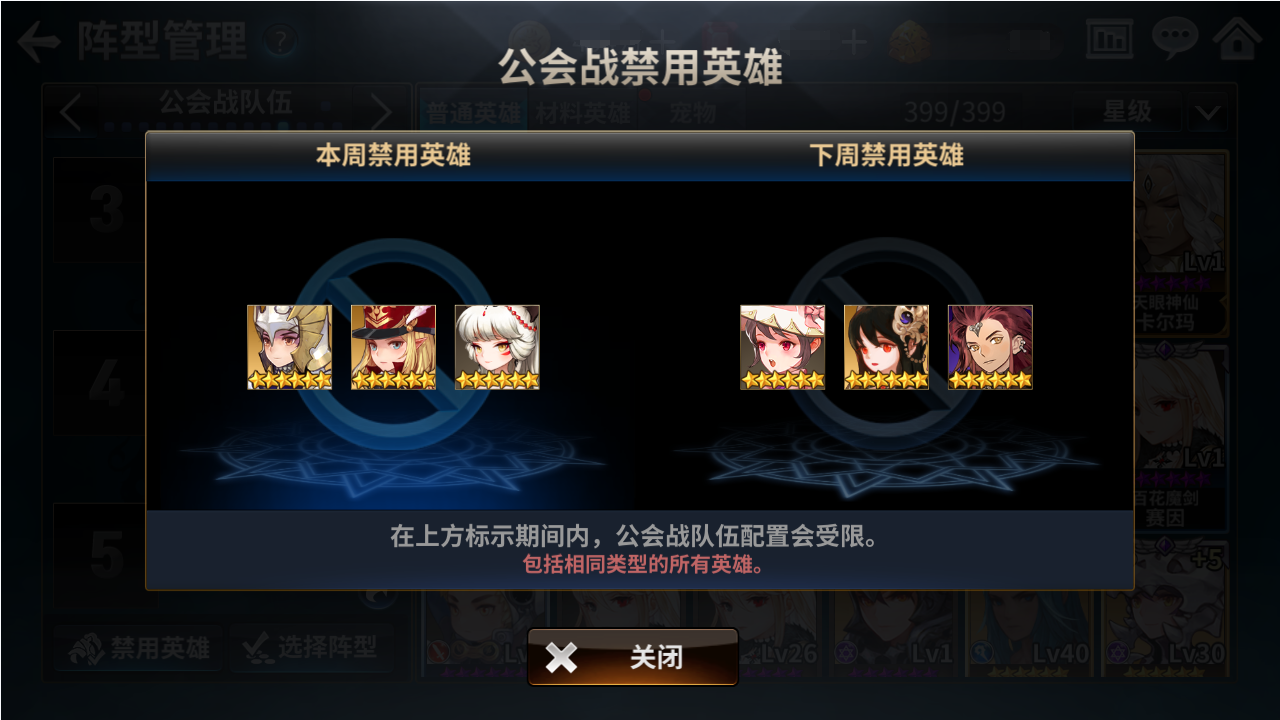Image resolution: width=1280 pixels, height=720 pixels.
Task: Click the 禁用英雄 button
Action: coord(140,649)
